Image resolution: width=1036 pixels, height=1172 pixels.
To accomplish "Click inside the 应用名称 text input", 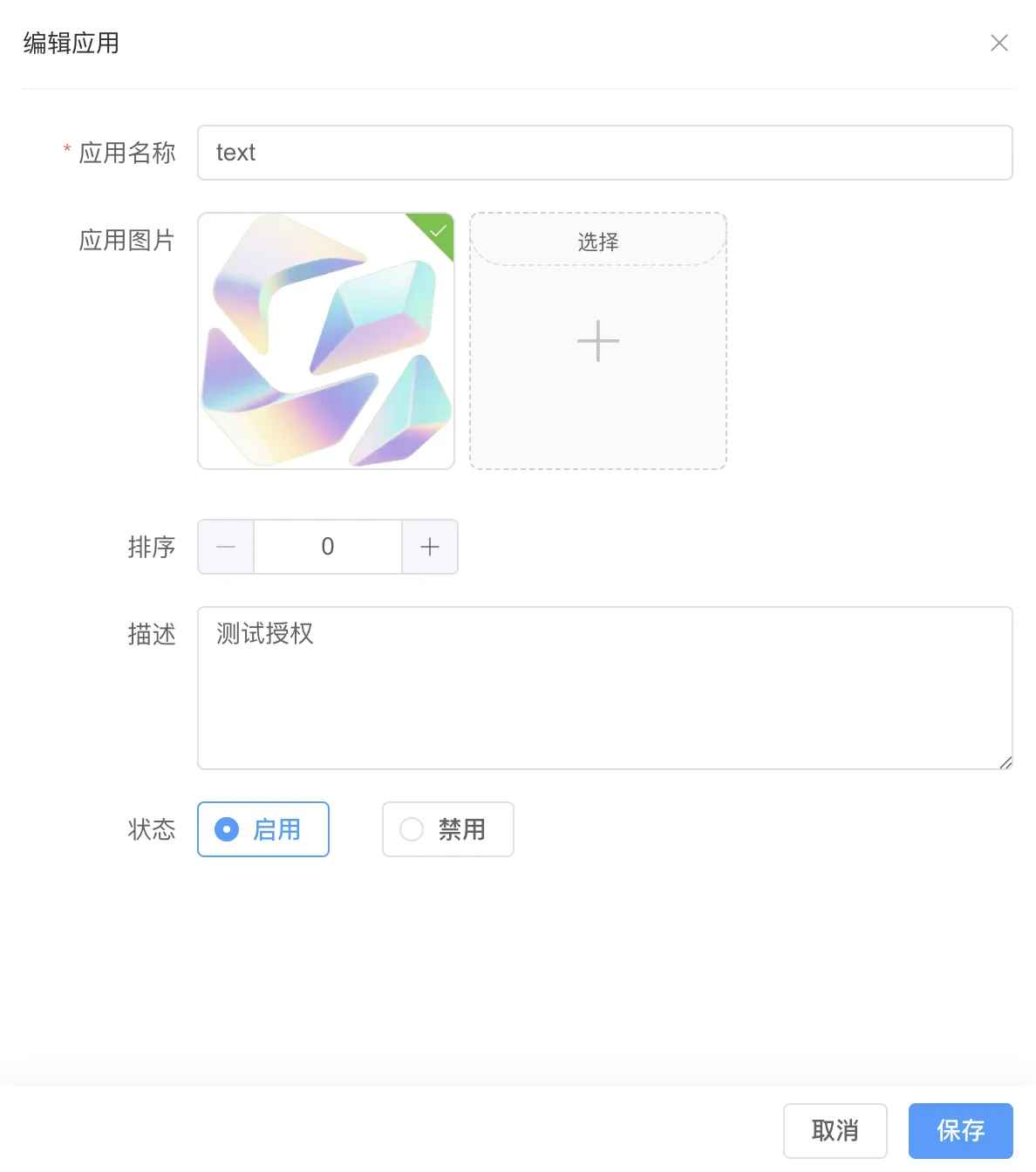I will click(605, 152).
